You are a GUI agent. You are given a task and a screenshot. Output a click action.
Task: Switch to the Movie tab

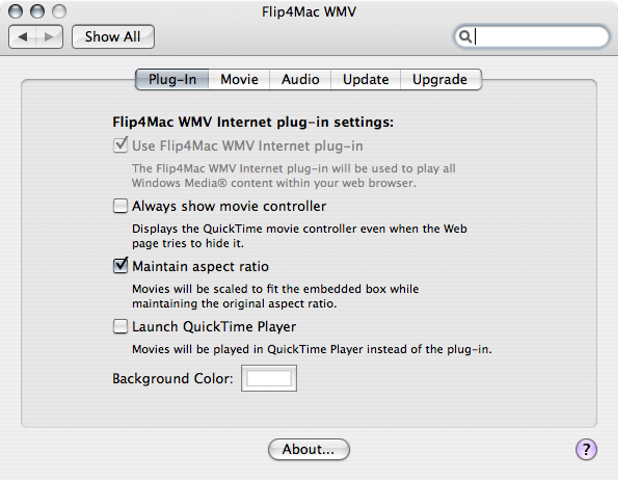point(240,79)
